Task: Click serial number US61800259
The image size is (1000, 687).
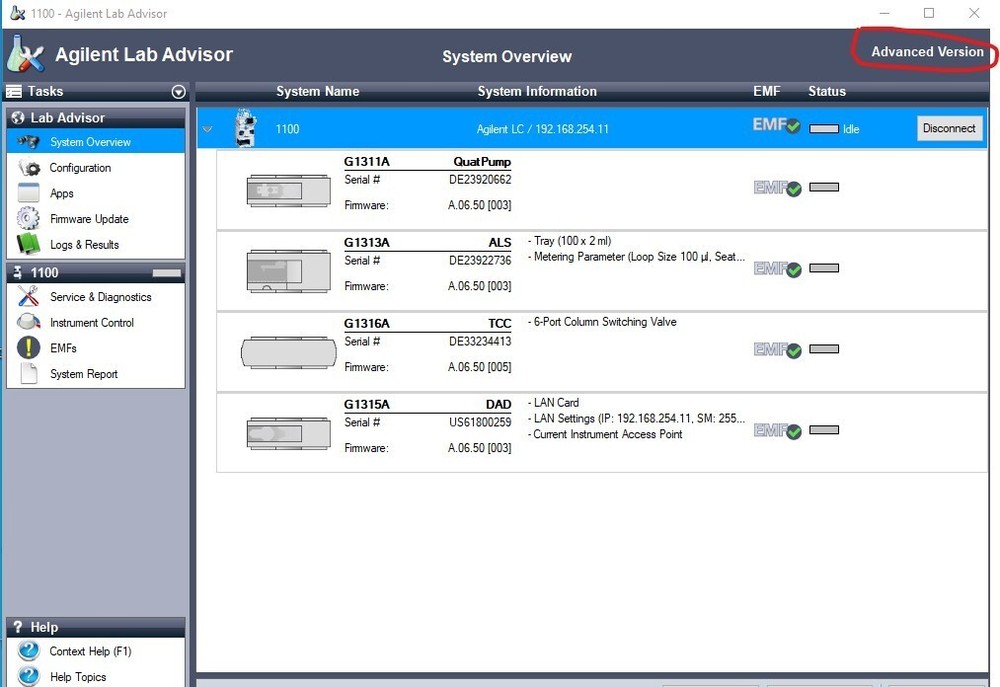Action: (480, 423)
